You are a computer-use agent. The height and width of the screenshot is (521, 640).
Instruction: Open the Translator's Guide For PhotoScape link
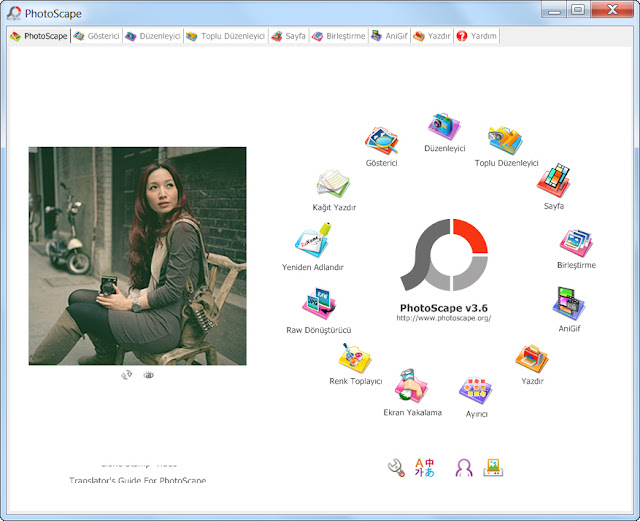coord(138,480)
